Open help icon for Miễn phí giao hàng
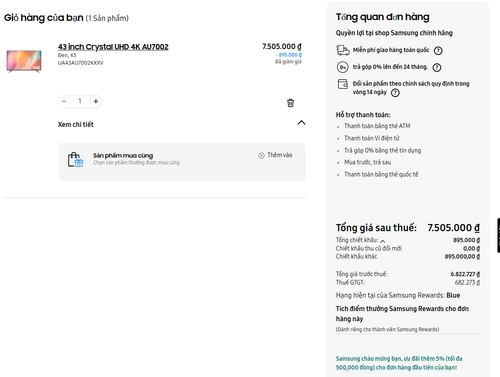 pos(438,51)
